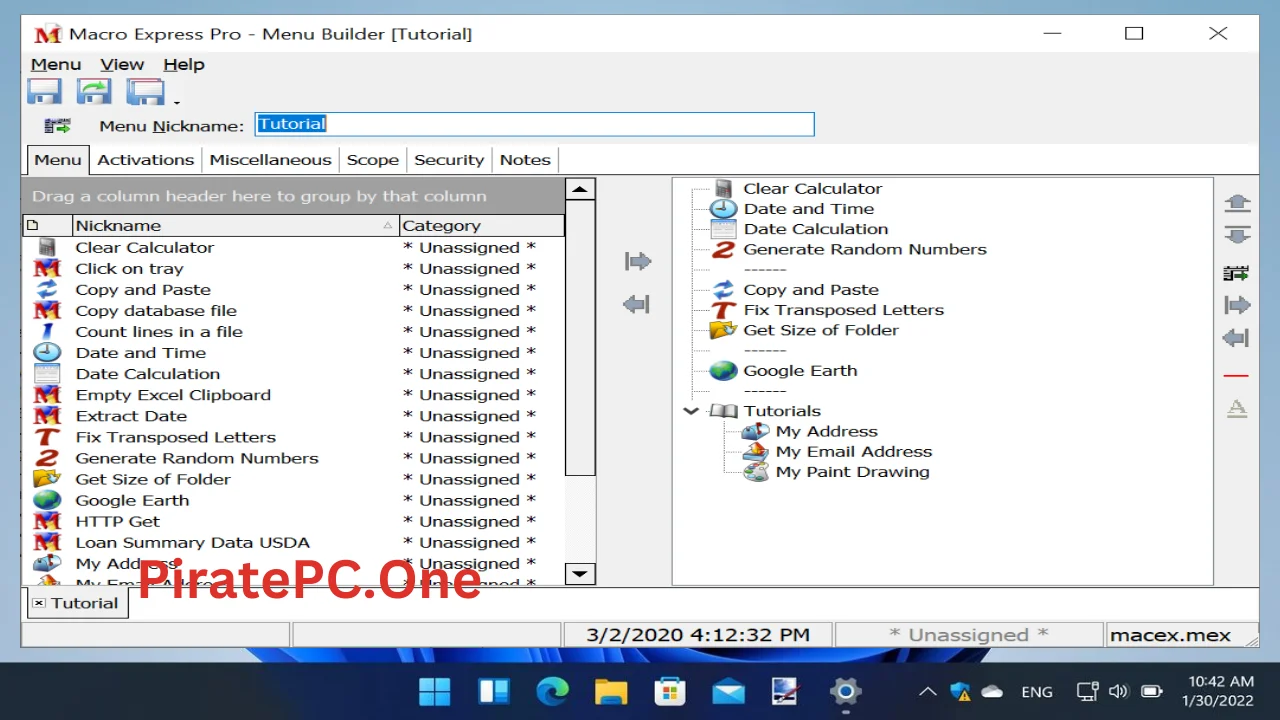Select My Address under Tutorials
Viewport: 1280px width, 720px height.
826,431
